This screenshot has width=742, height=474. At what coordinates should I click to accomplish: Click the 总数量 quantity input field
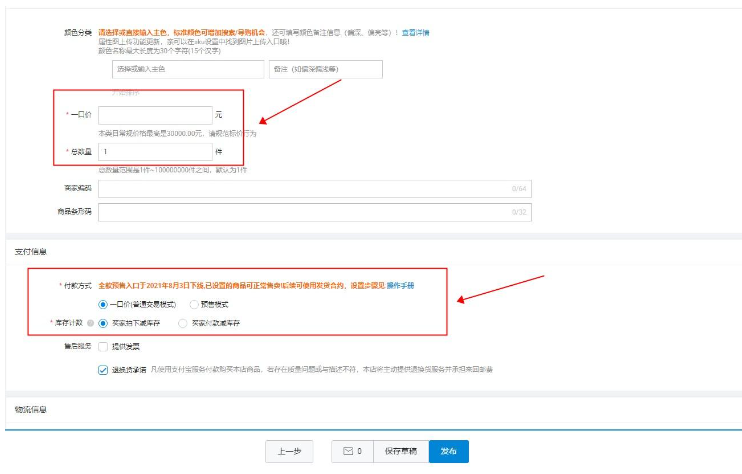pyautogui.click(x=155, y=152)
